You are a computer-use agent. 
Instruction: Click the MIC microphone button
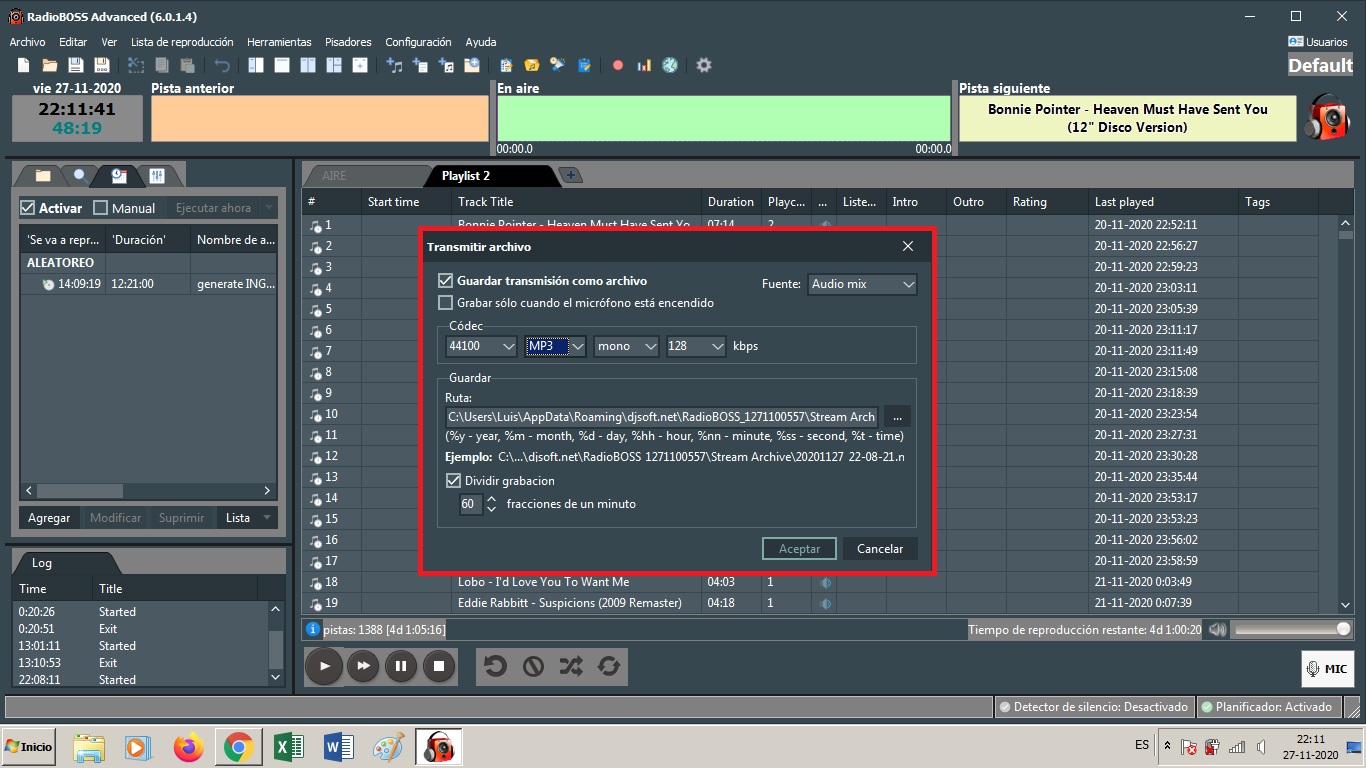(x=1327, y=669)
